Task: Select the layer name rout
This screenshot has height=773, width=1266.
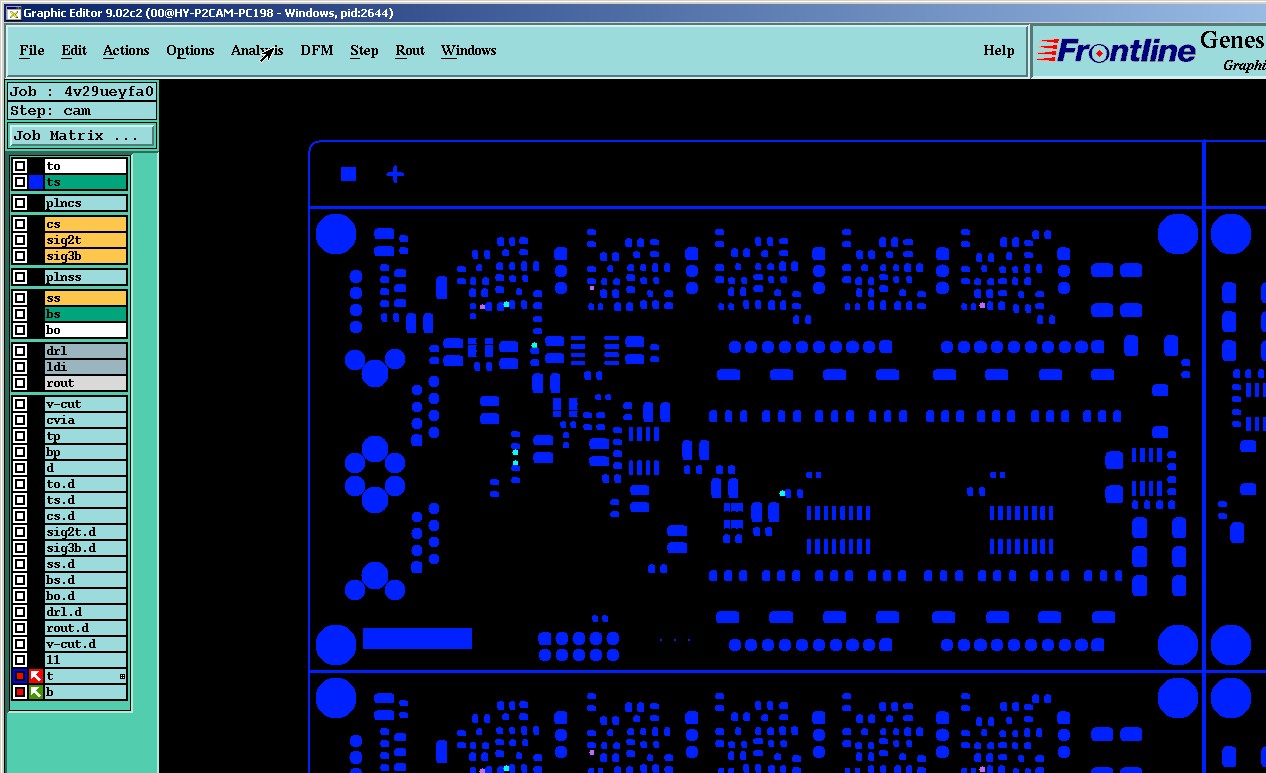Action: point(86,383)
